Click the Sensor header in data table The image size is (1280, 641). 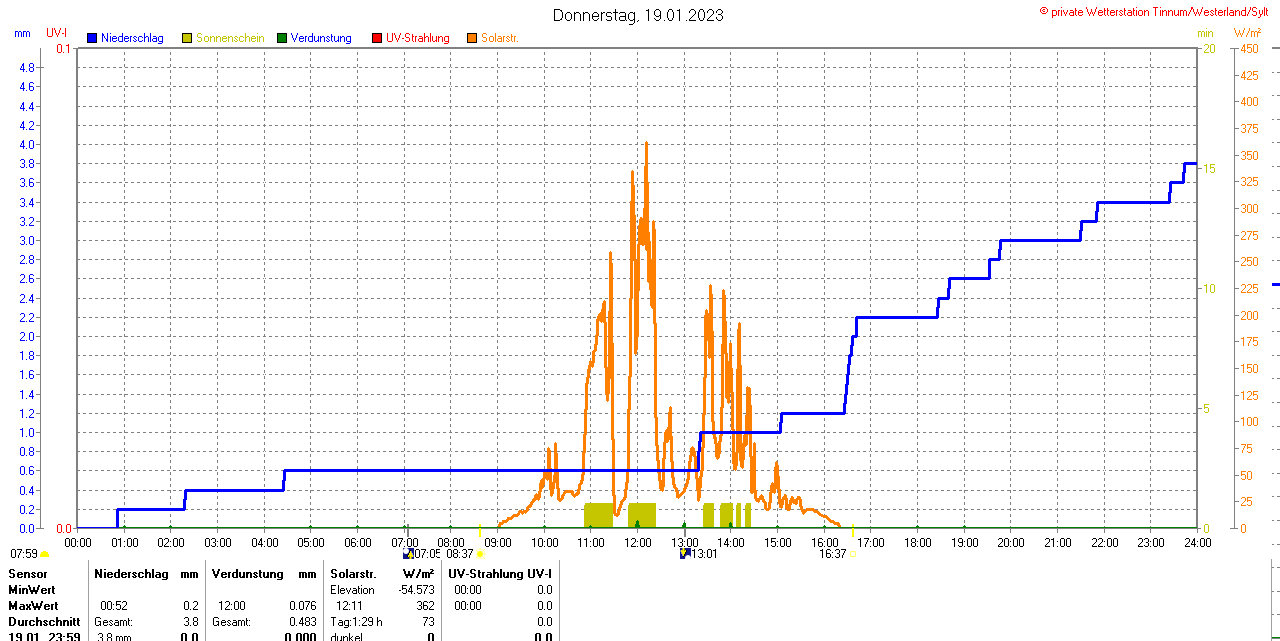pyautogui.click(x=28, y=574)
